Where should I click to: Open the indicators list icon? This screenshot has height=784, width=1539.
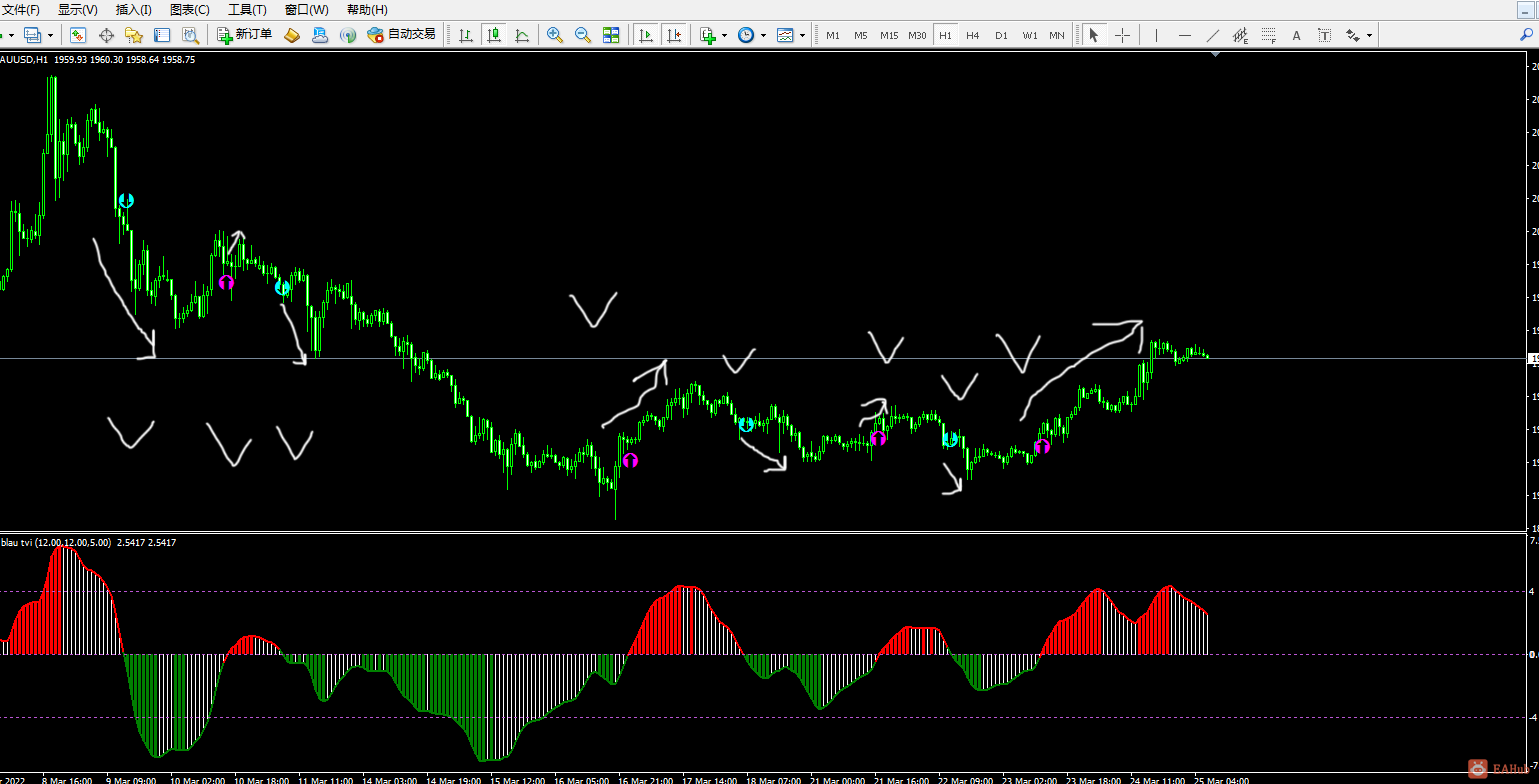tap(708, 35)
